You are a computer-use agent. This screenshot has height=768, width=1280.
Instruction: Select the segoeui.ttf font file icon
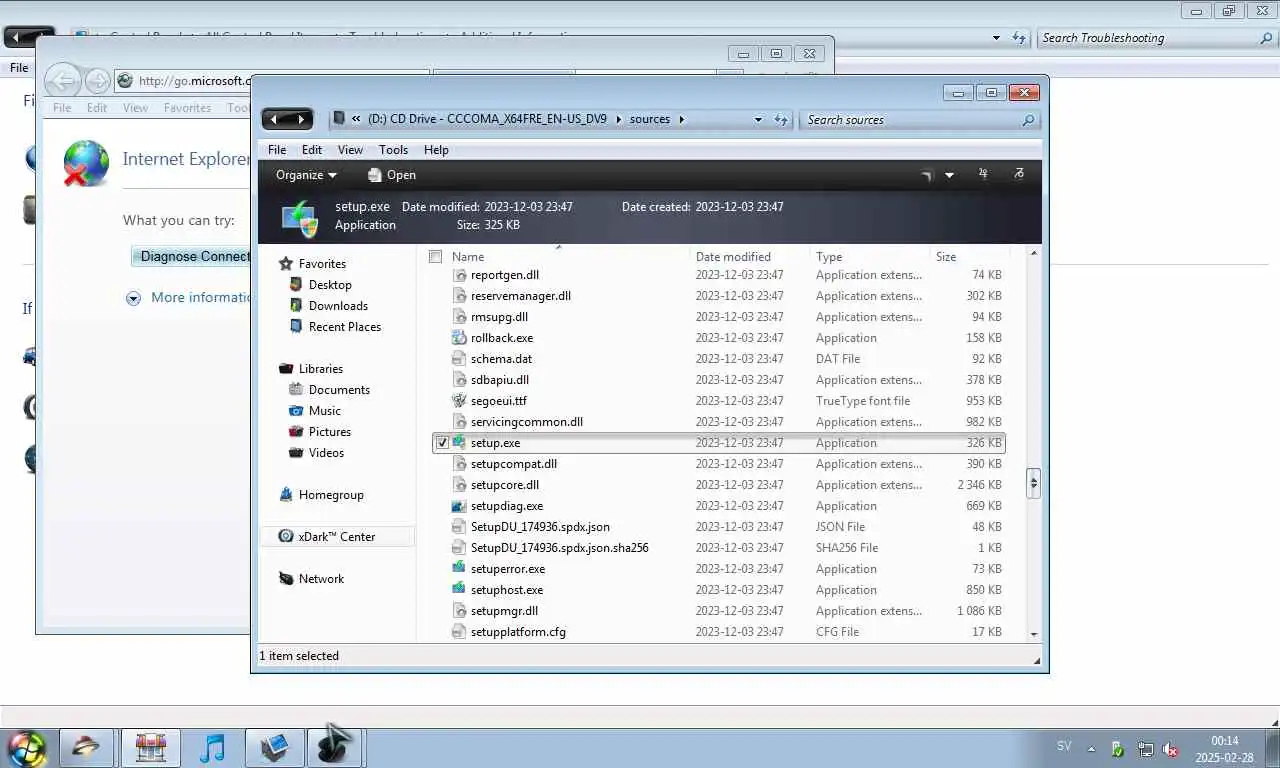point(459,400)
